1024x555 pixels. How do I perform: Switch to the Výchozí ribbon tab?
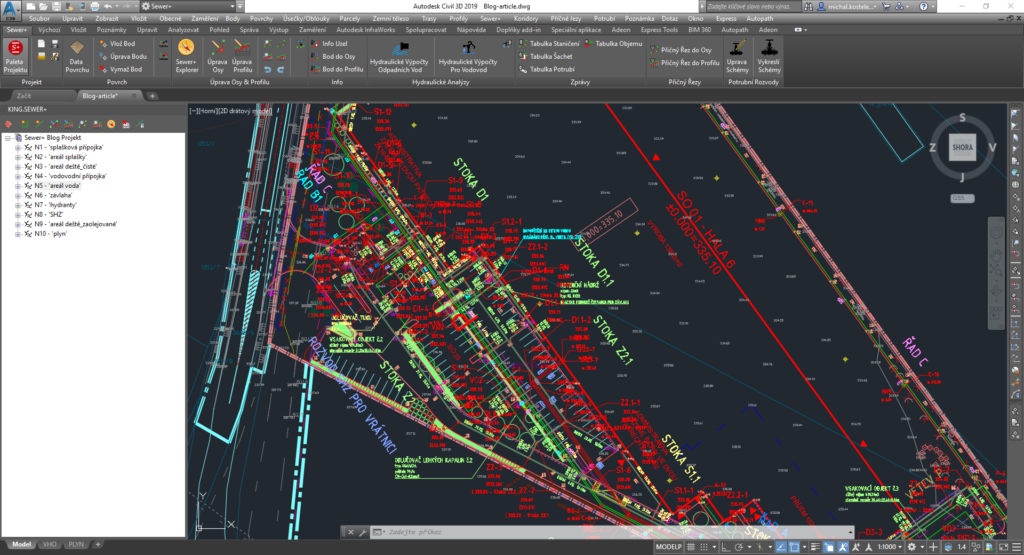tap(49, 29)
